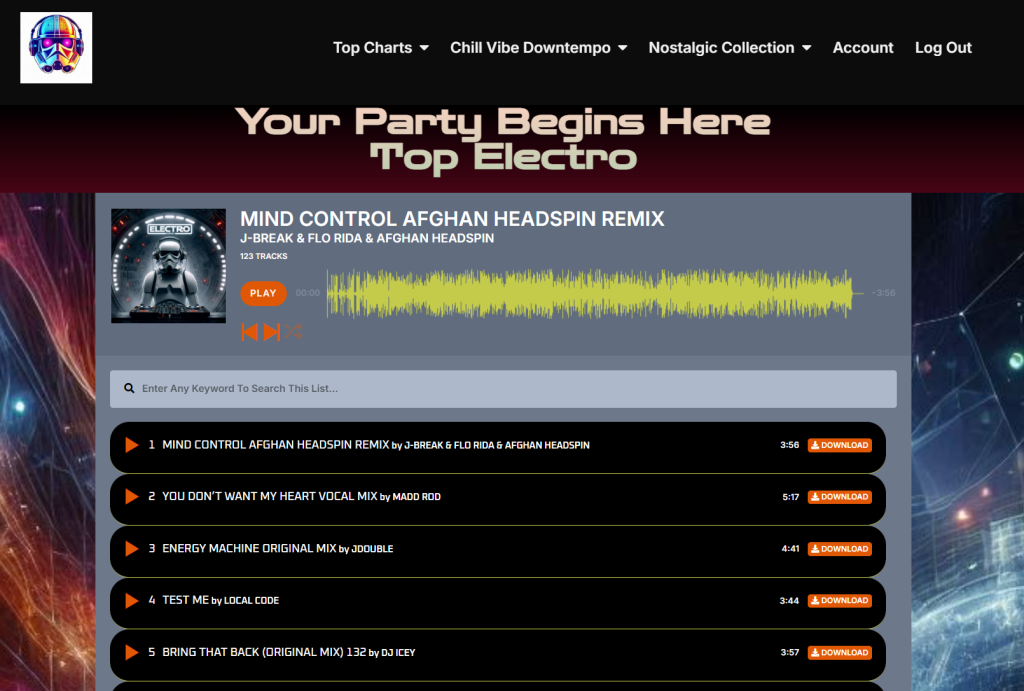Play track 2, You Don't Want My Heart
The width and height of the screenshot is (1024, 691).
[132, 496]
